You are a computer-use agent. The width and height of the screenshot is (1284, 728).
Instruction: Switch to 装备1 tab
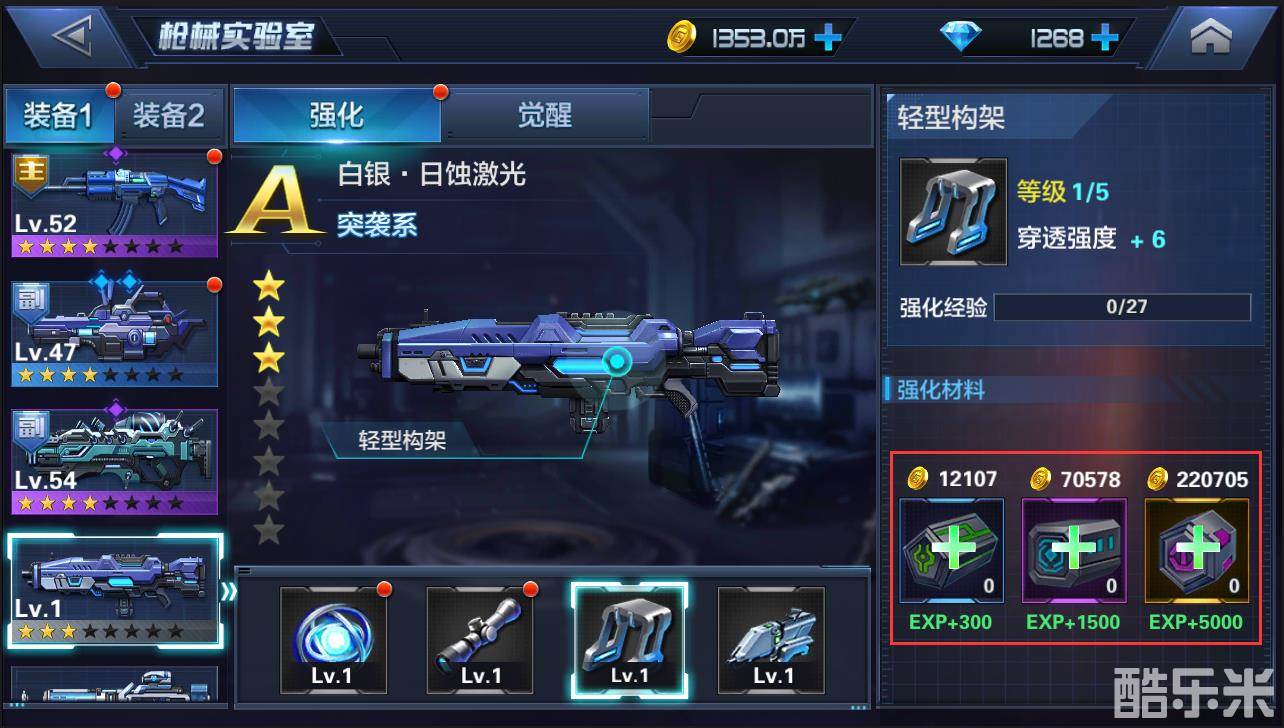tap(59, 116)
